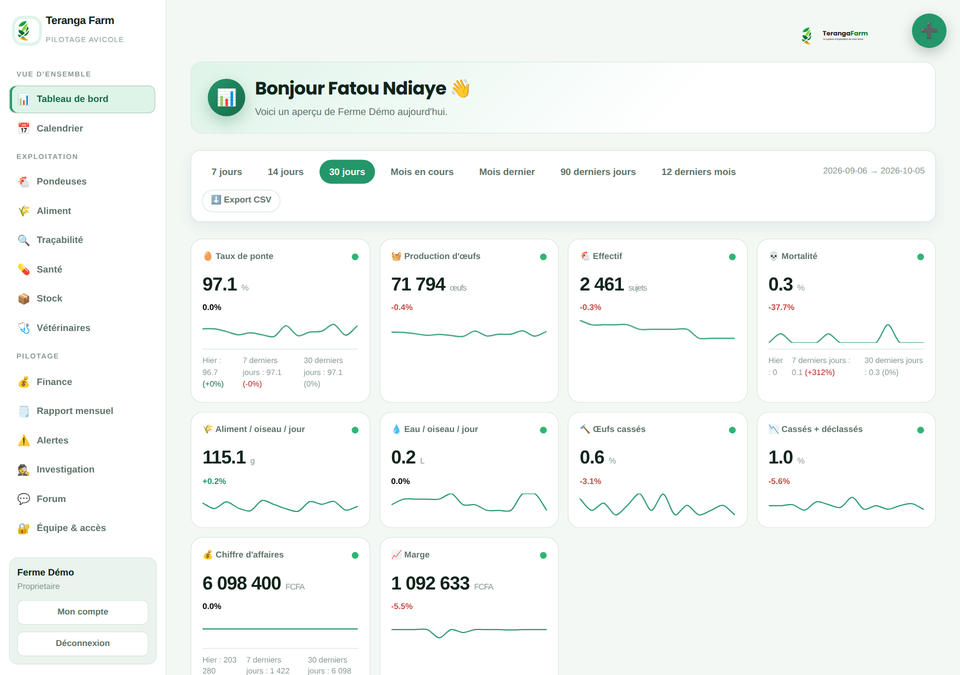Click the chicken icon on Effectif card
The width and height of the screenshot is (960, 675).
coord(585,256)
